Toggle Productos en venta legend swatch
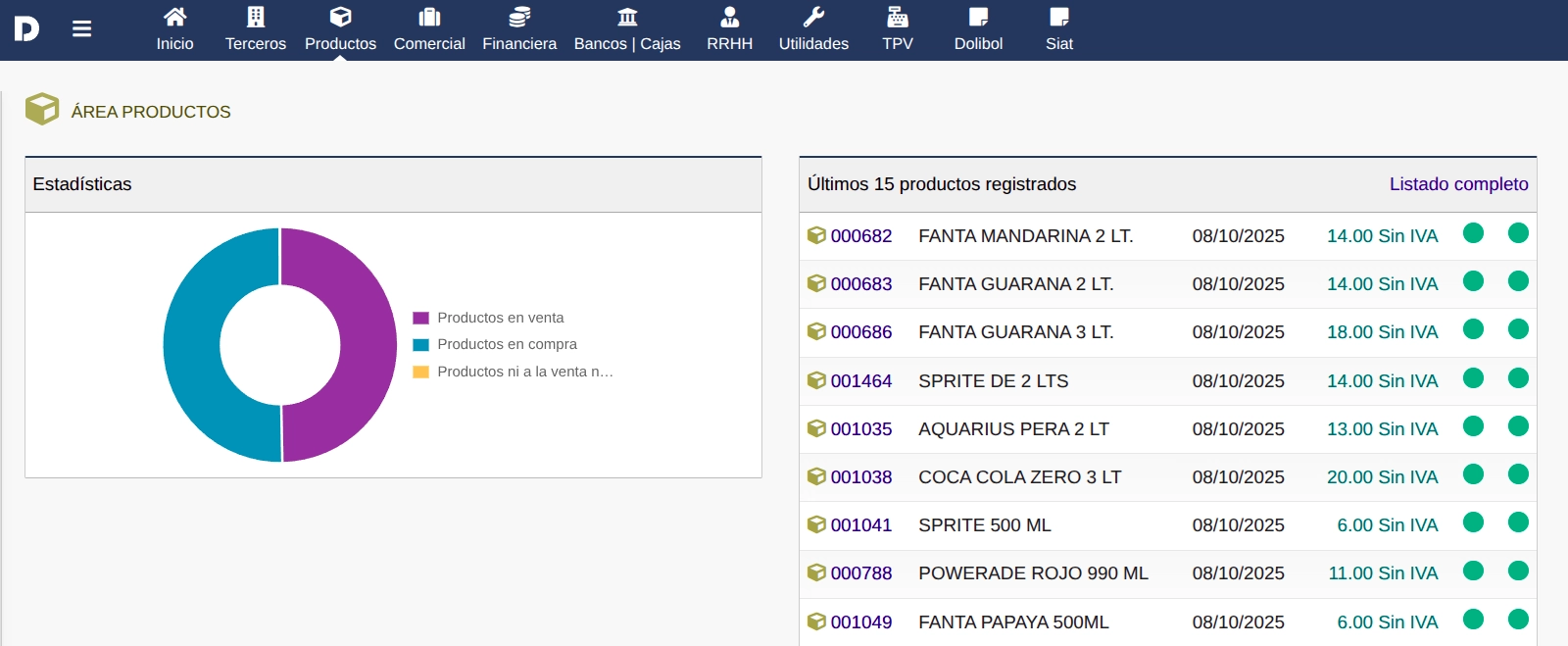 (421, 318)
